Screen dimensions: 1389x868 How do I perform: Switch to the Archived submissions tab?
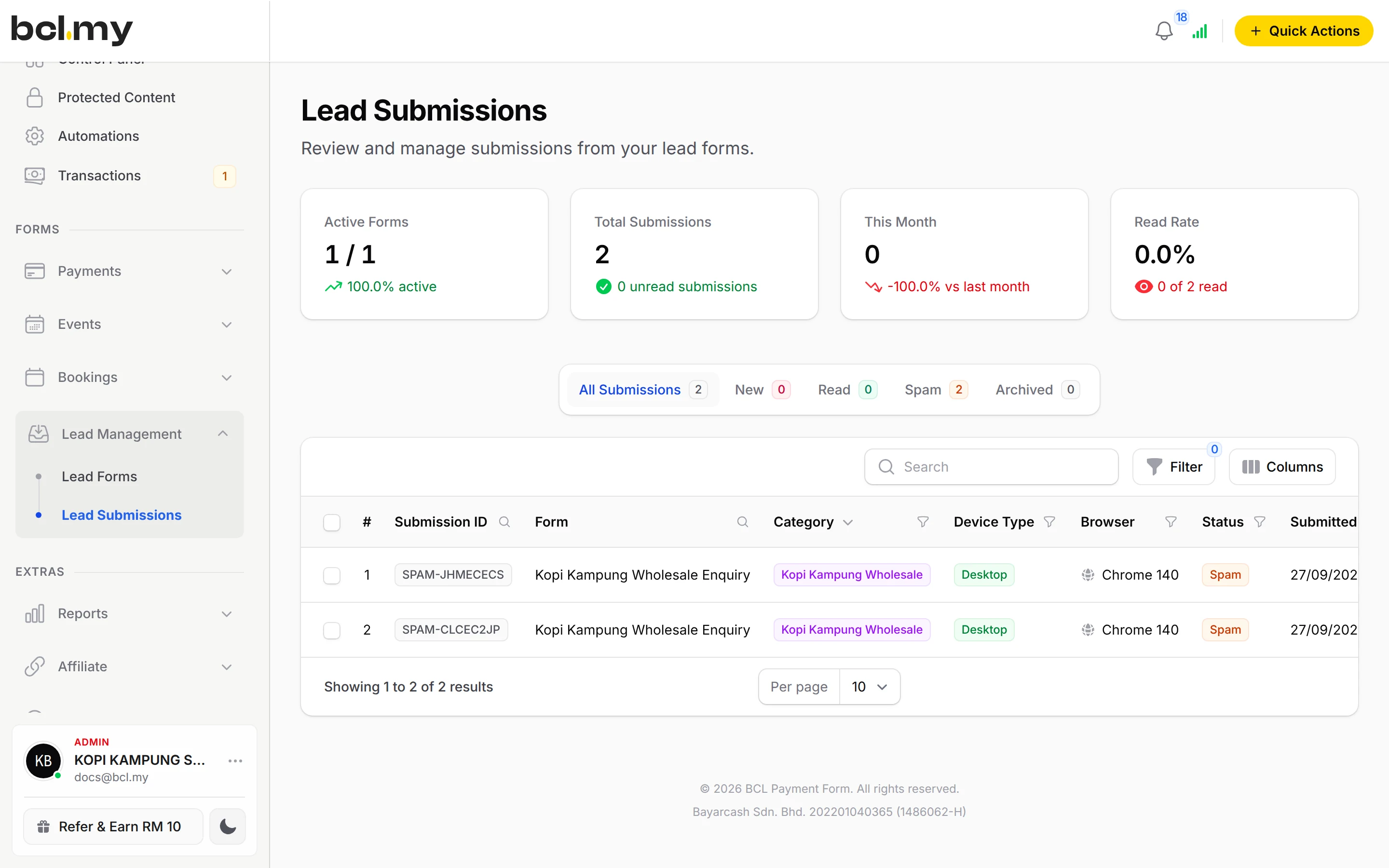point(1037,390)
